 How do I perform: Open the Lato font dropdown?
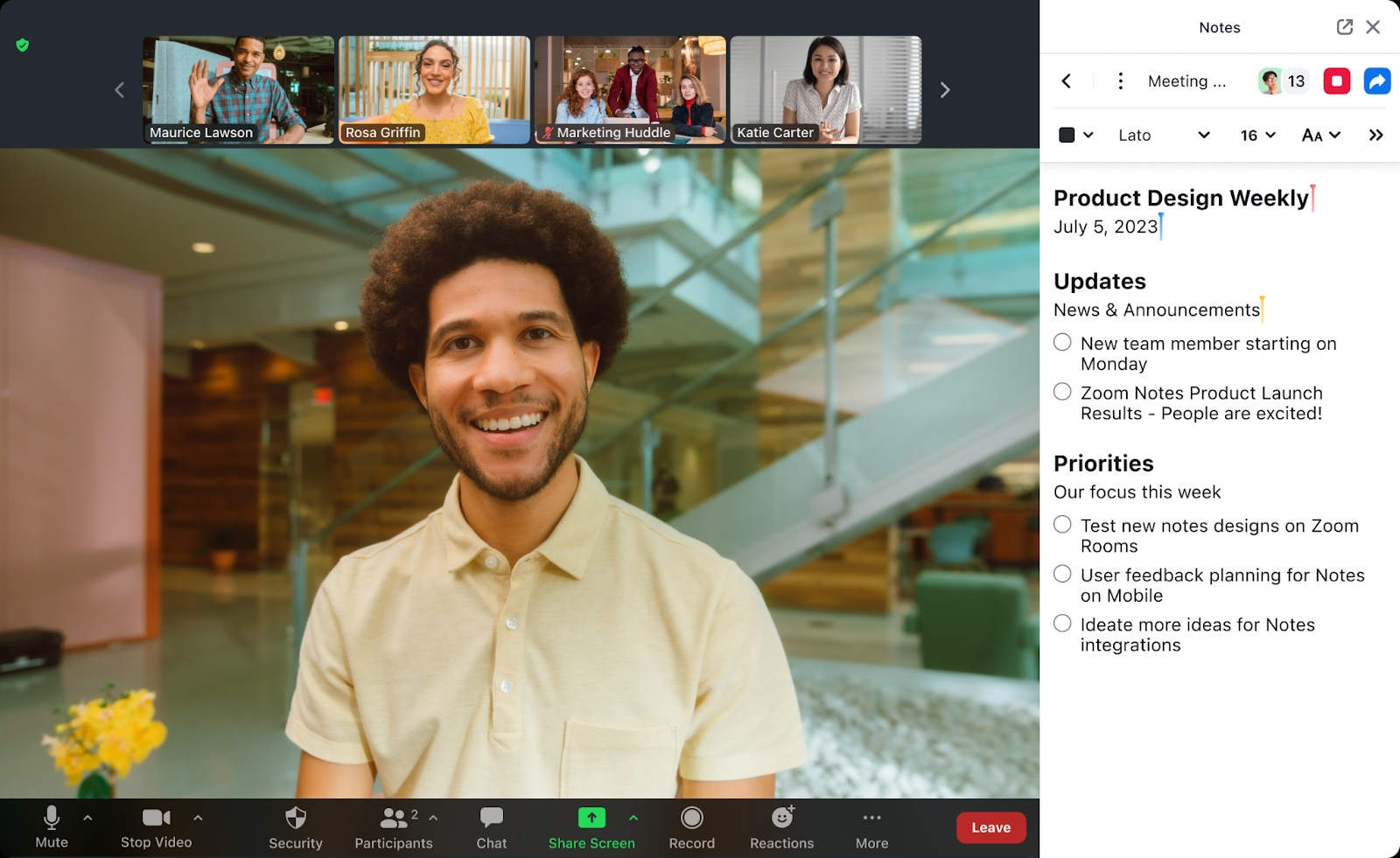point(1164,135)
